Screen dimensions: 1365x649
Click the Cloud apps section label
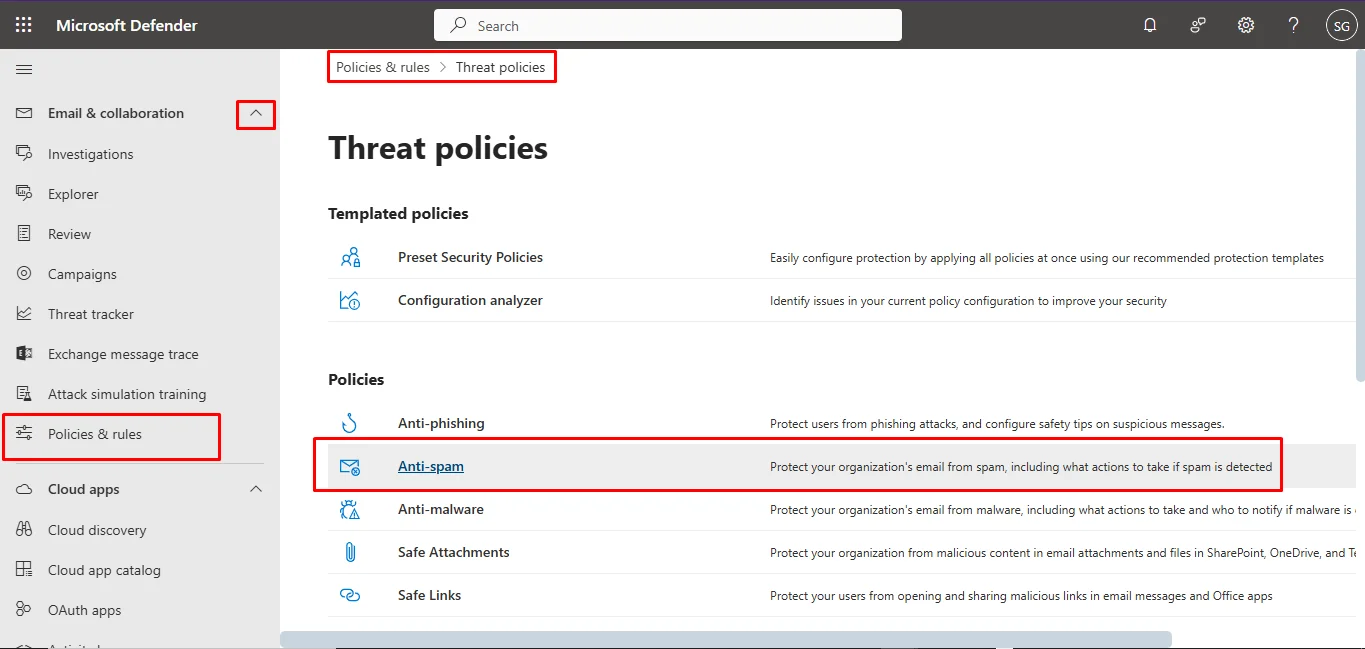(x=84, y=489)
